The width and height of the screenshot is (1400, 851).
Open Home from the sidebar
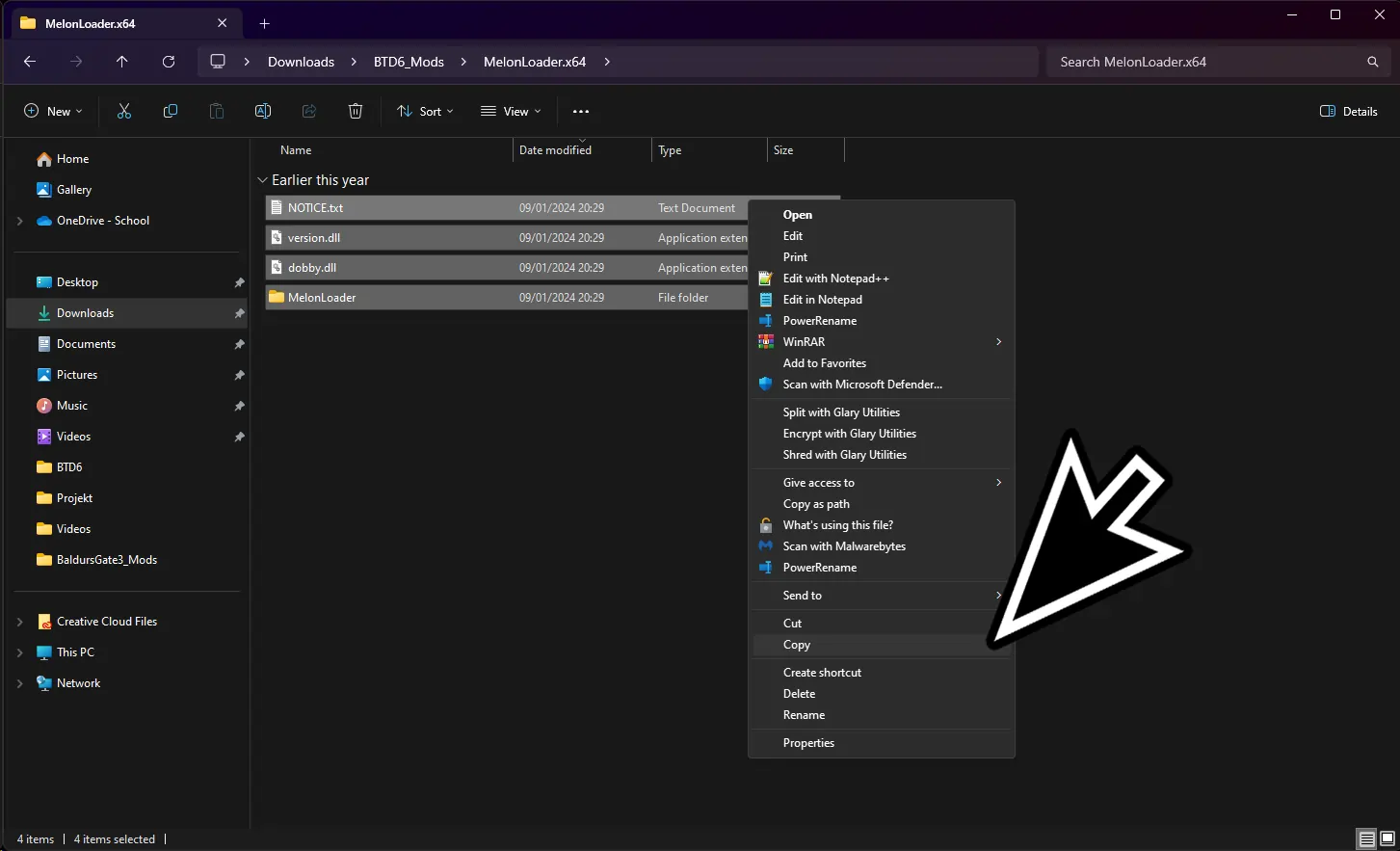tap(72, 158)
